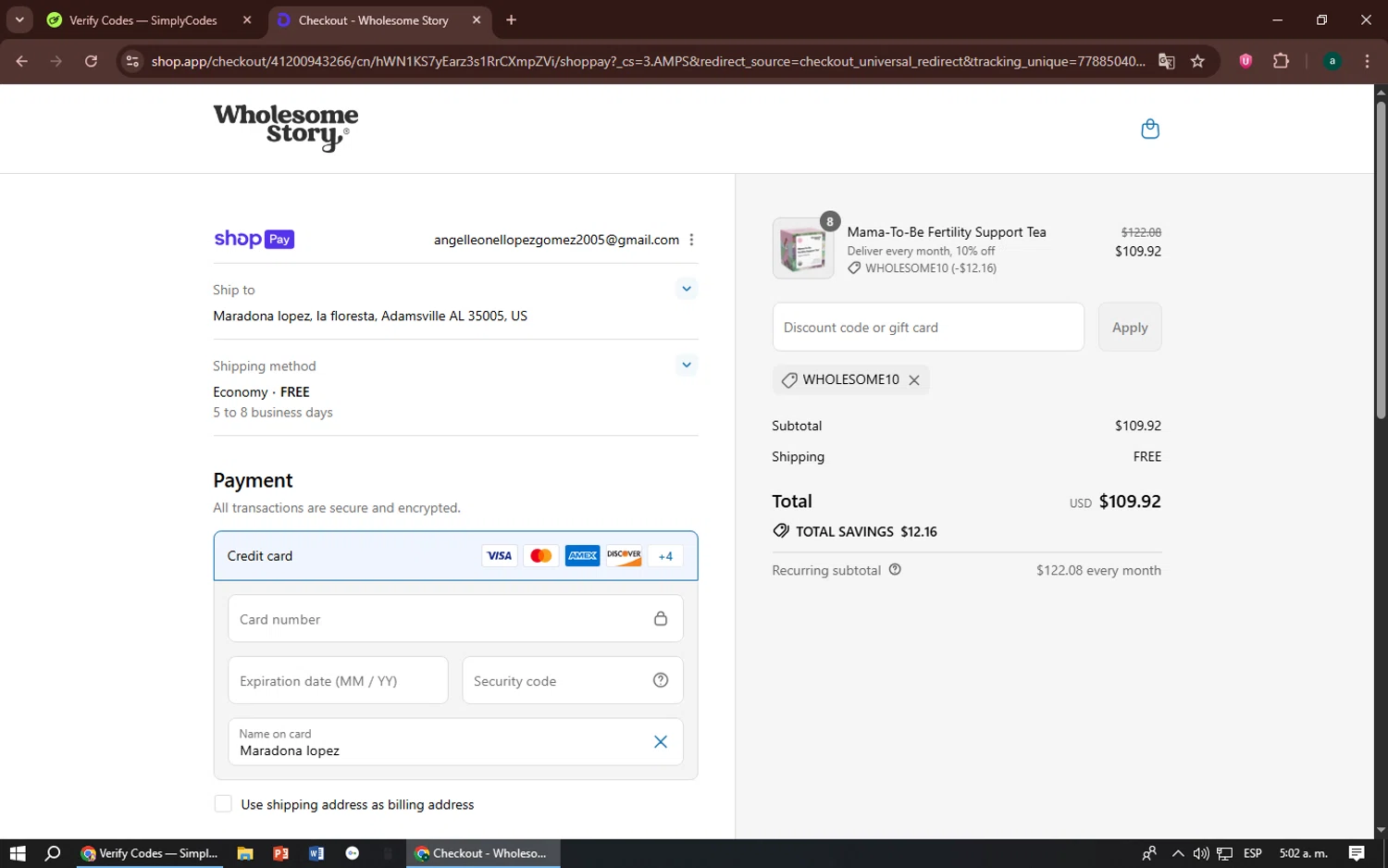Click the Mama-To-Be tea product thumbnail
Screen dimensions: 1388x868
tap(803, 248)
